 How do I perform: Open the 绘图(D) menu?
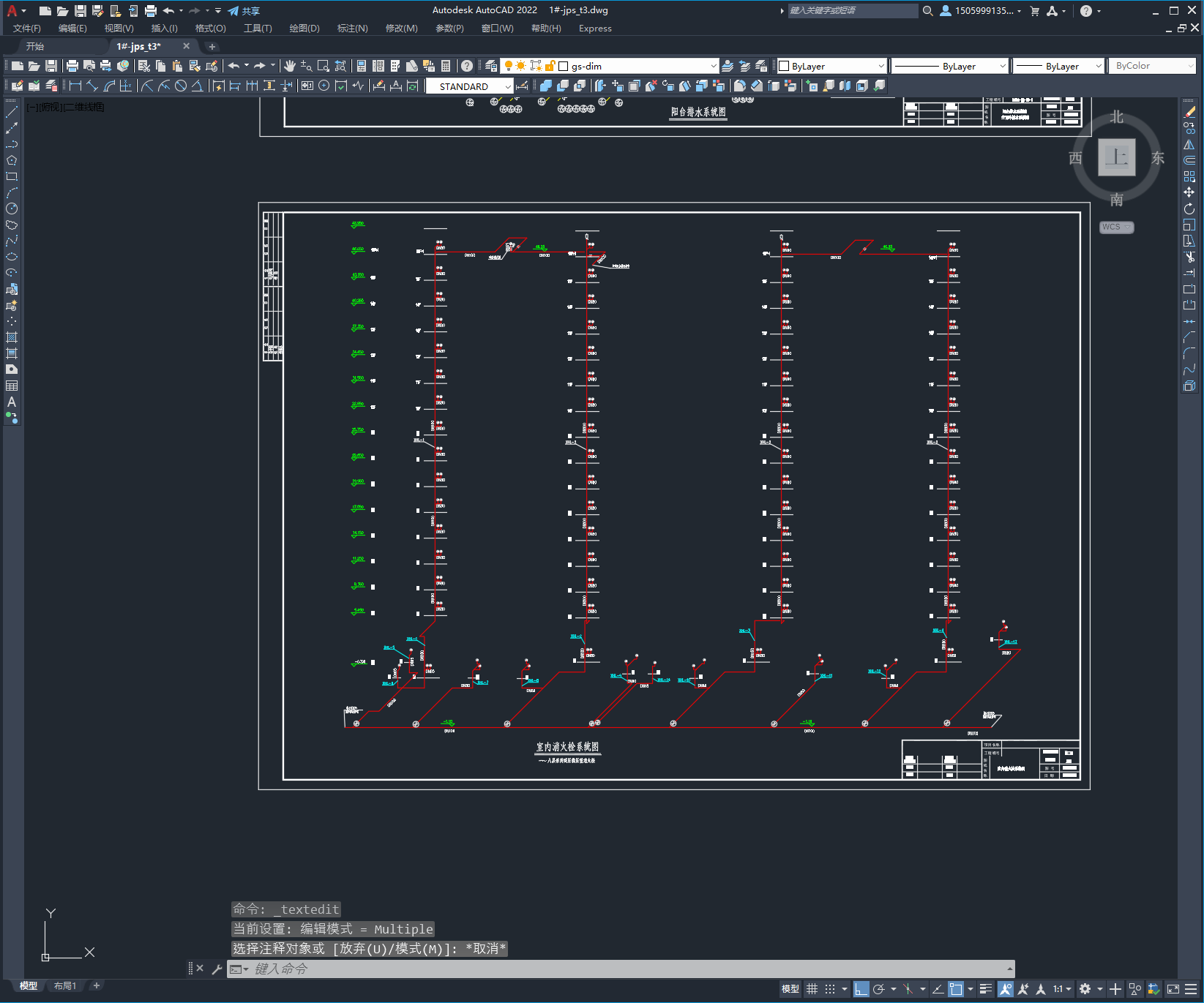point(304,29)
